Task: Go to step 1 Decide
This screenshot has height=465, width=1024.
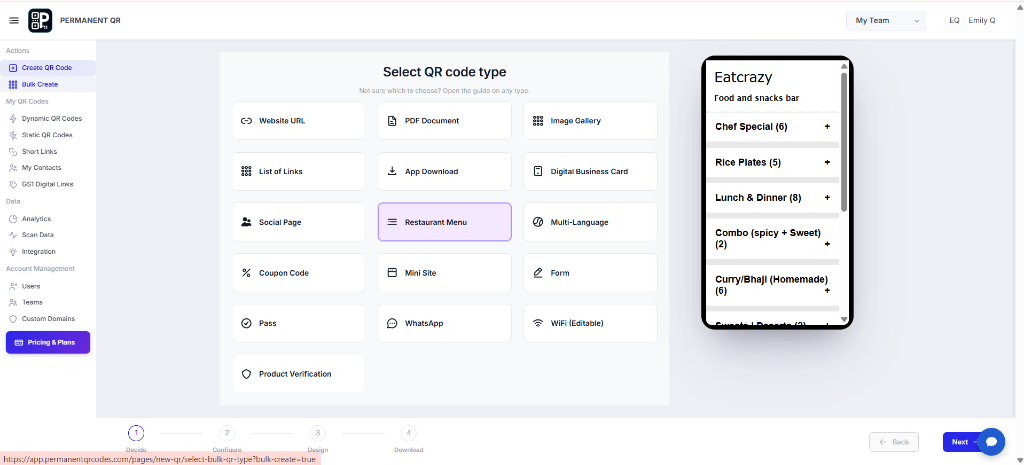Action: [136, 432]
